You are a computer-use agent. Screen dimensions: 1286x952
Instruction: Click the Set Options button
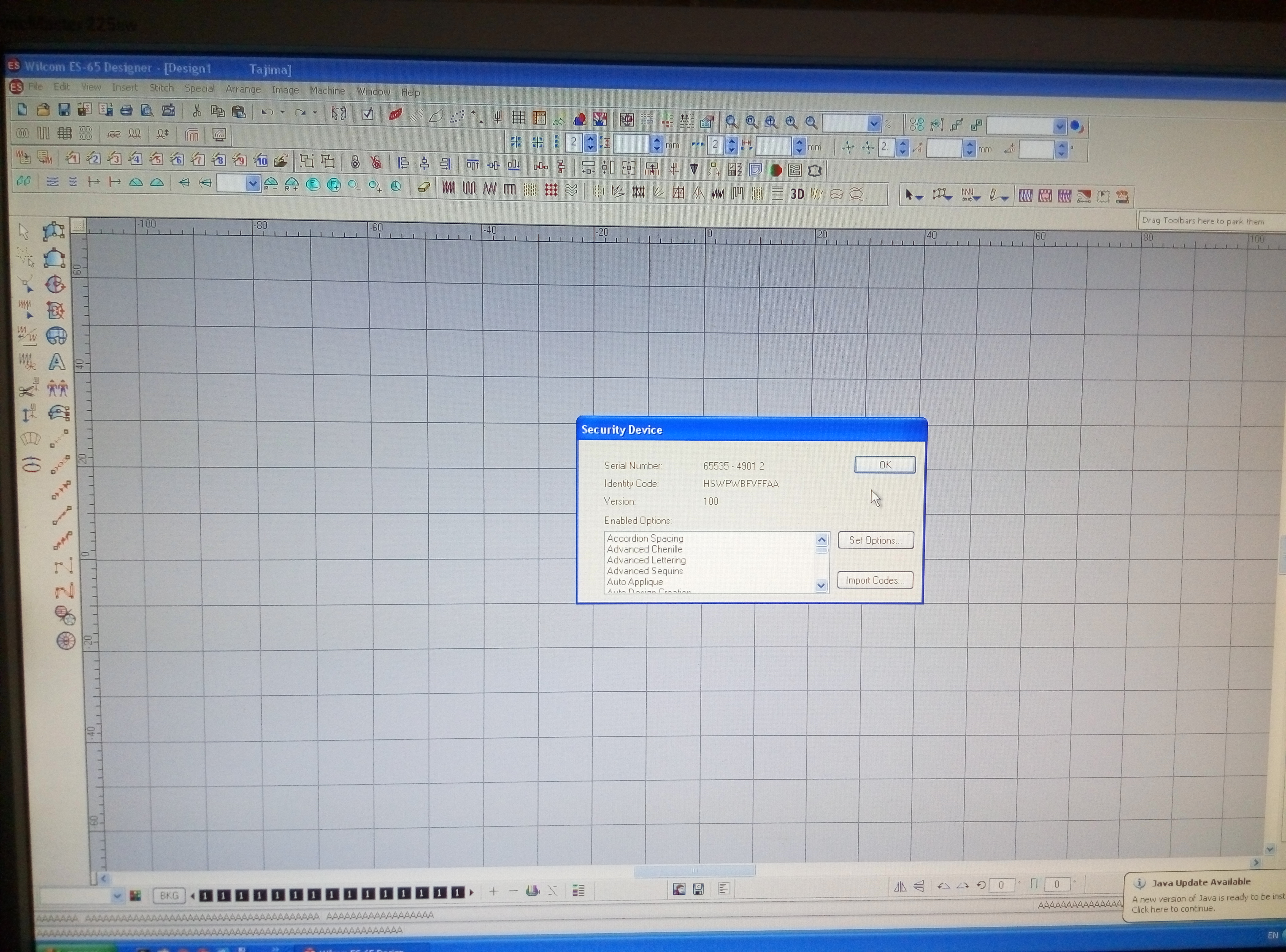point(875,540)
